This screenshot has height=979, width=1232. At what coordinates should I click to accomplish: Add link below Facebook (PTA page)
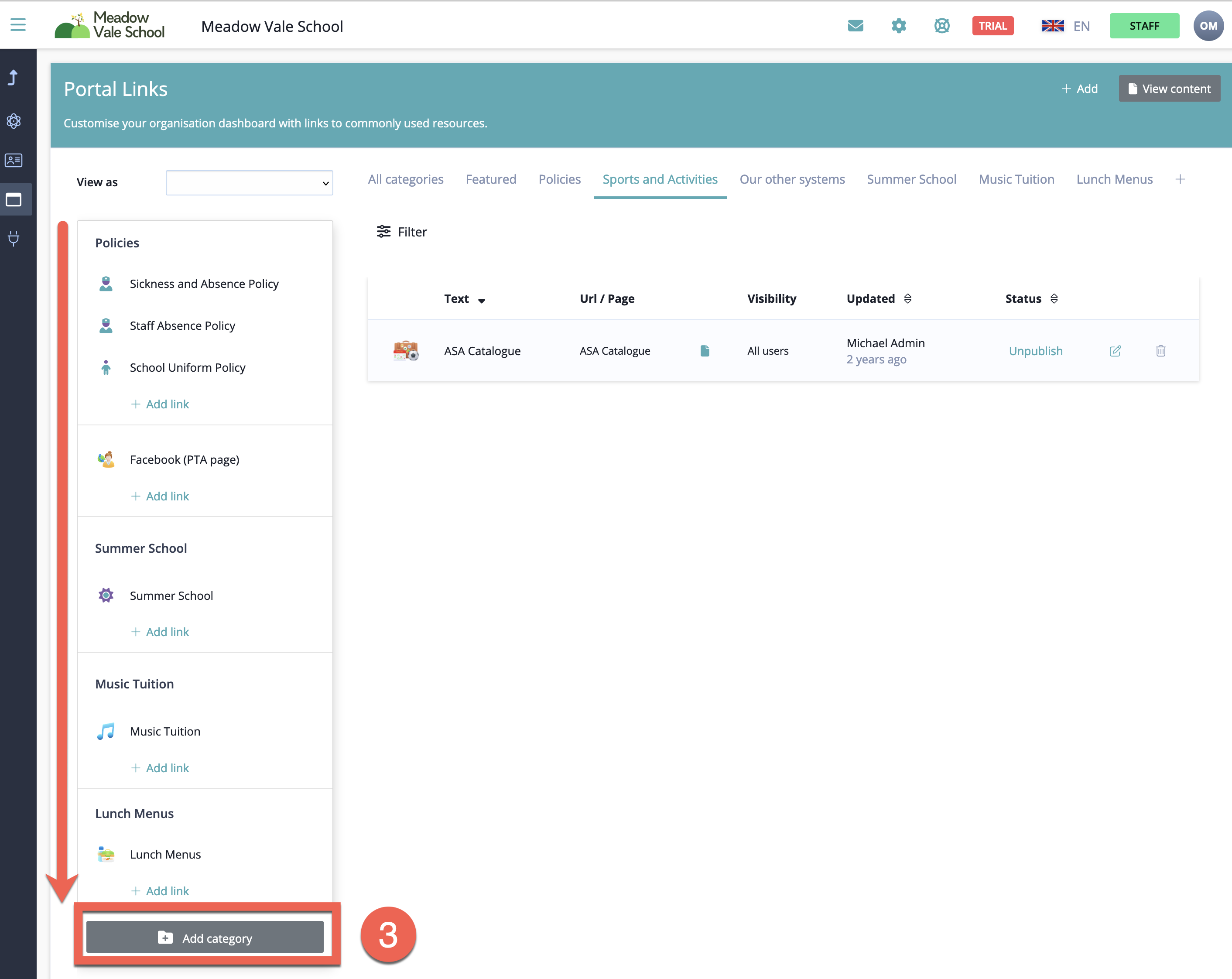160,496
